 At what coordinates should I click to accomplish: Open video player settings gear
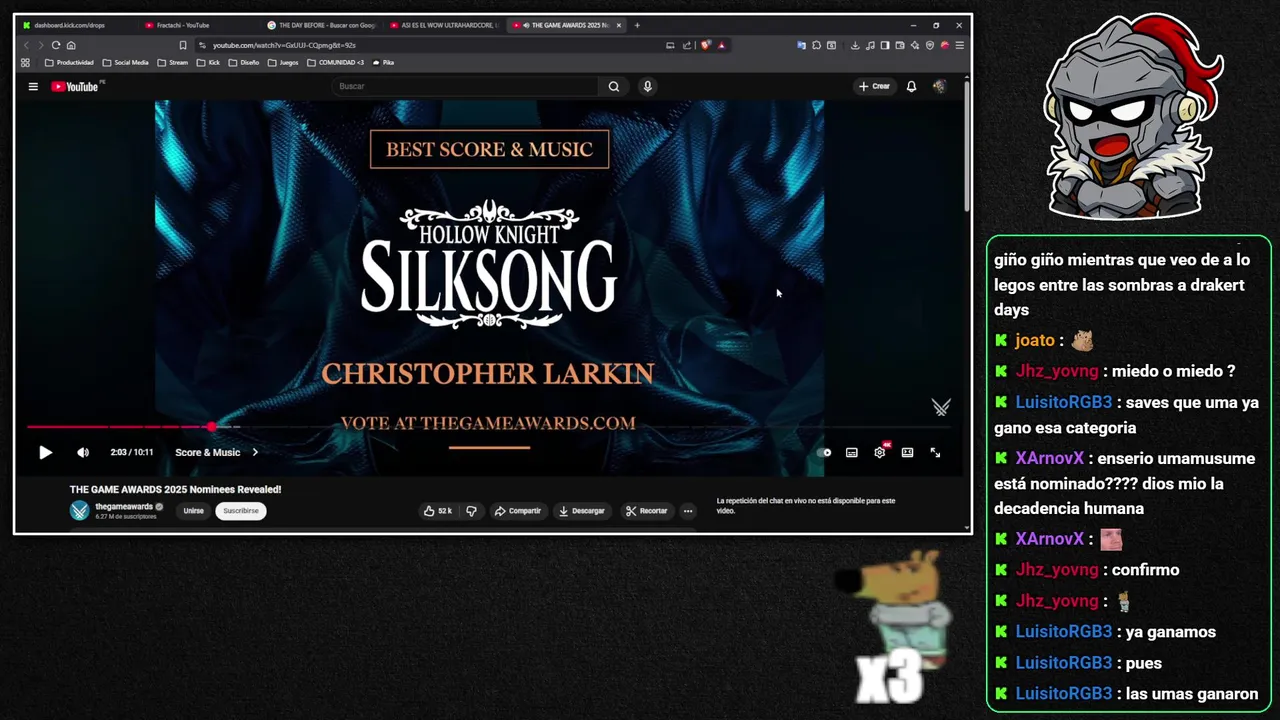[x=880, y=453]
